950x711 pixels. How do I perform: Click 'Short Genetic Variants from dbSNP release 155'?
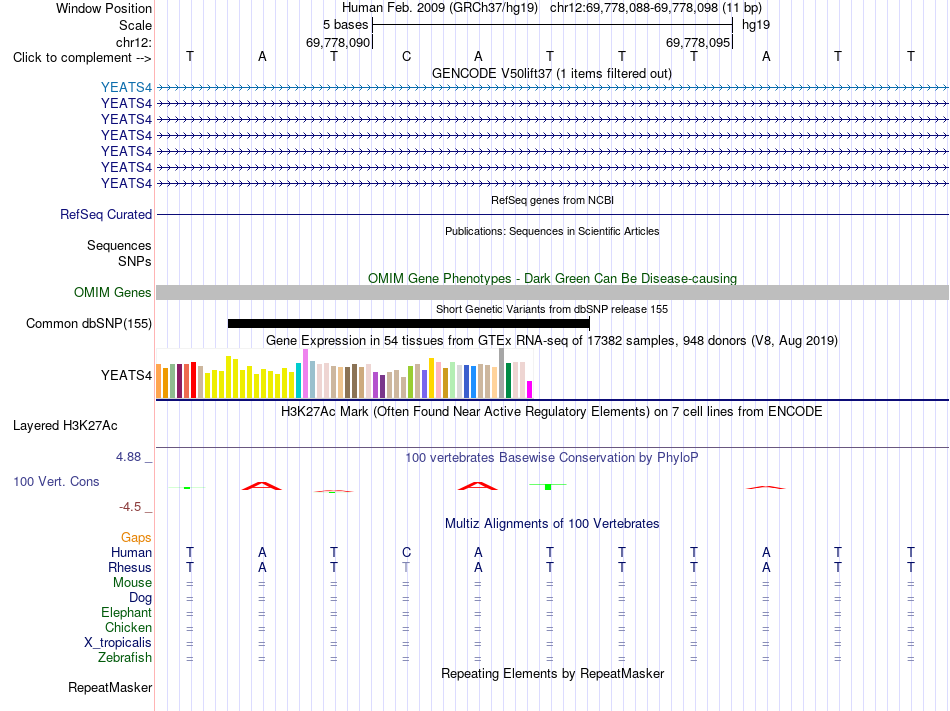[552, 309]
